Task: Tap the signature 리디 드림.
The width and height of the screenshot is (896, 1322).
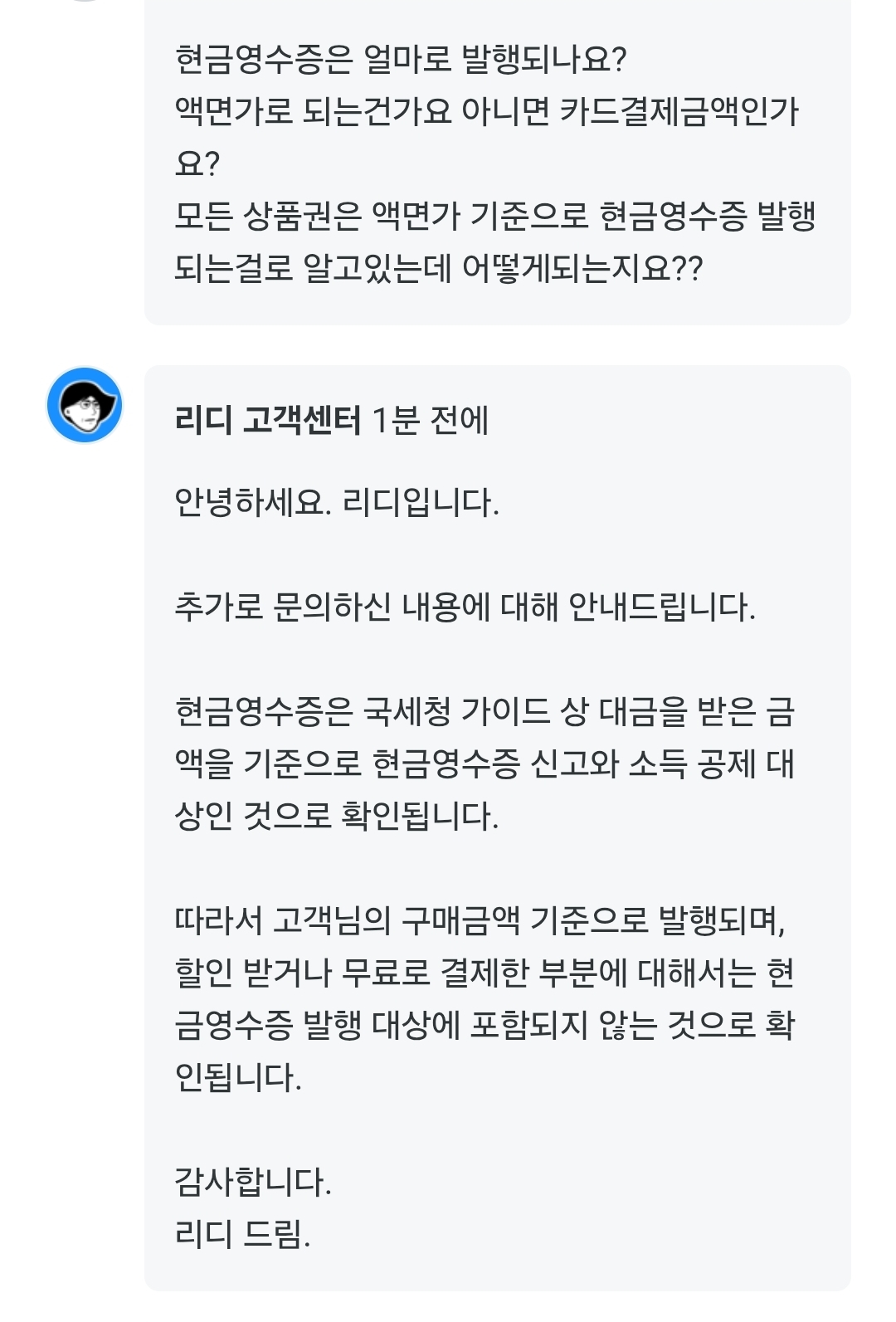Action: point(242,1235)
